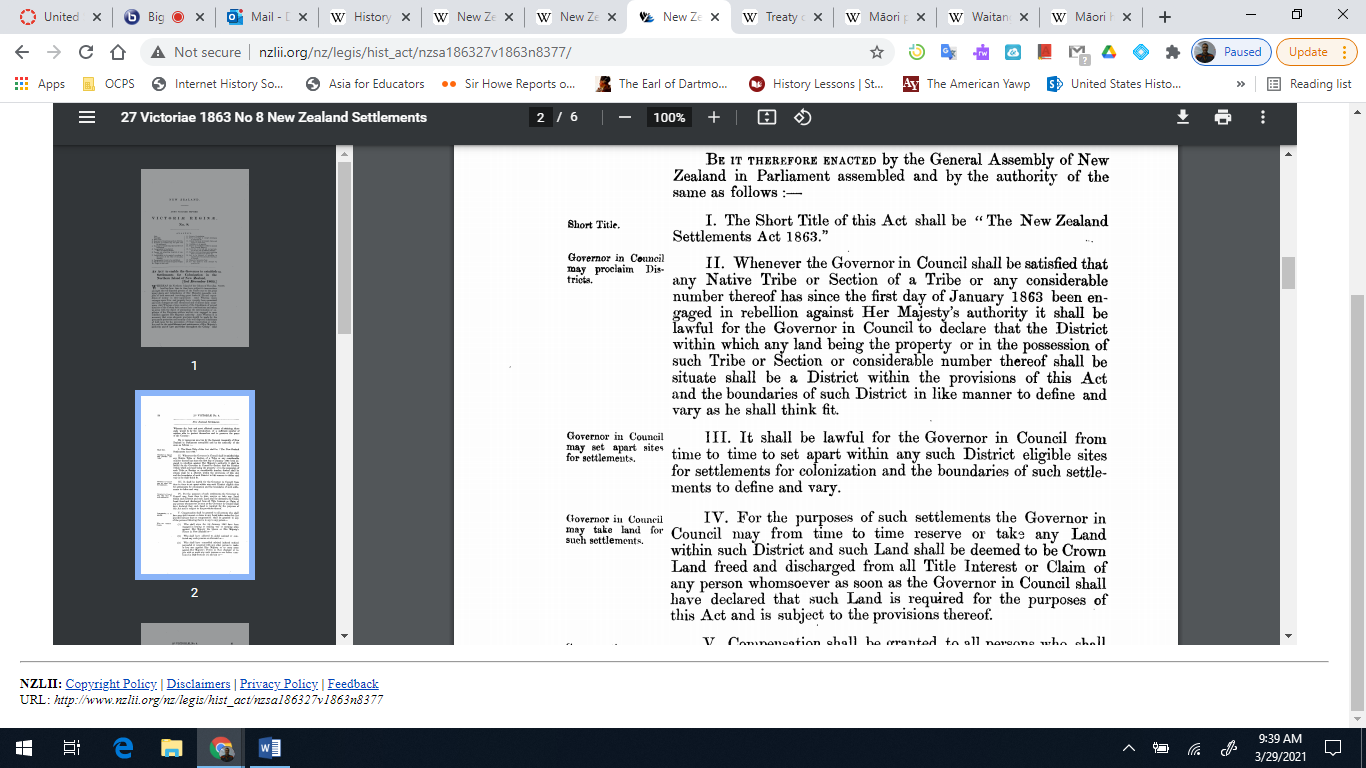Show hidden system tray icons
The width and height of the screenshot is (1366, 768).
pos(1129,747)
